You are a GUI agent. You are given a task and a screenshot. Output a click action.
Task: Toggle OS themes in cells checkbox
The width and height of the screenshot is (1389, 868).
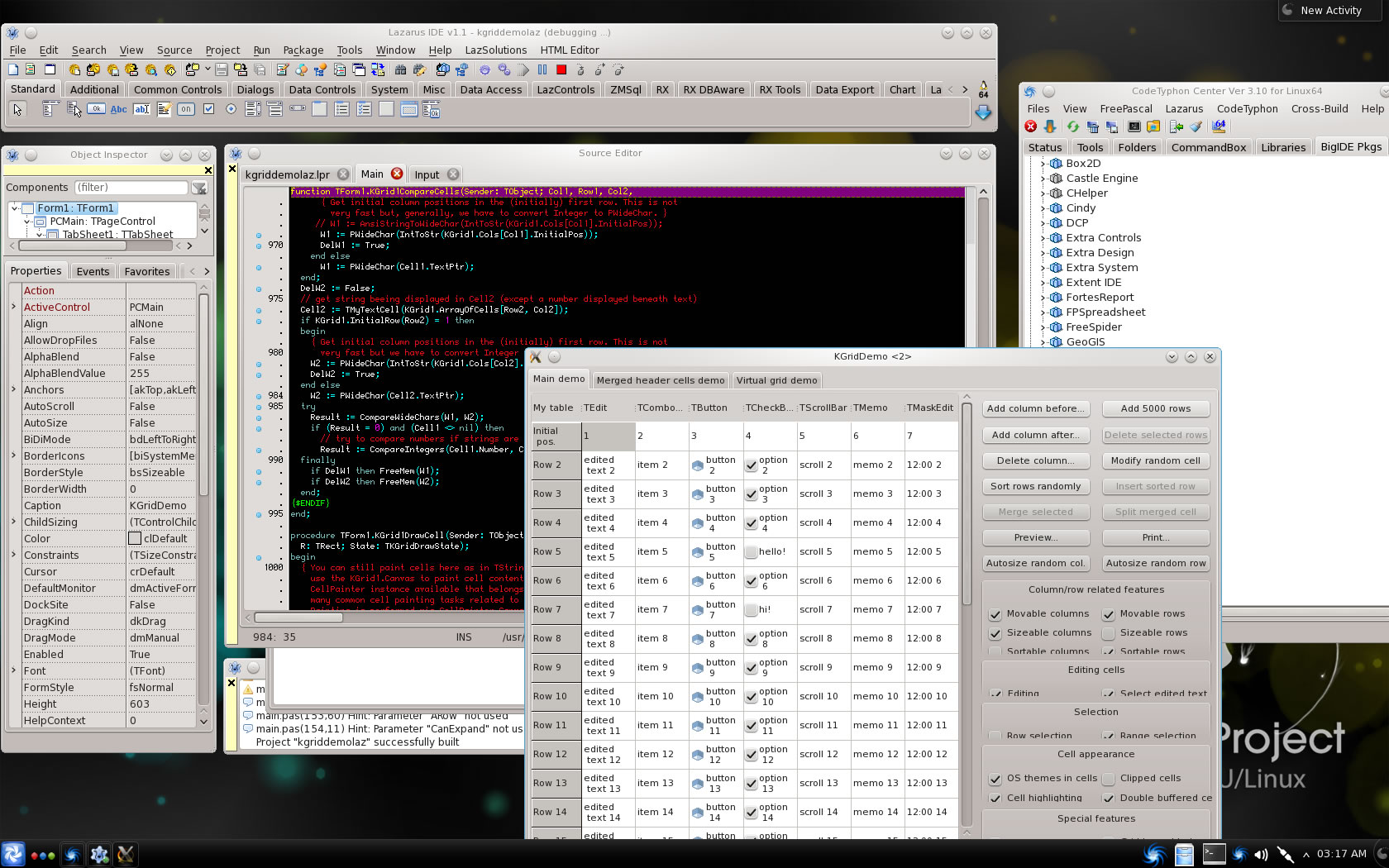(995, 779)
